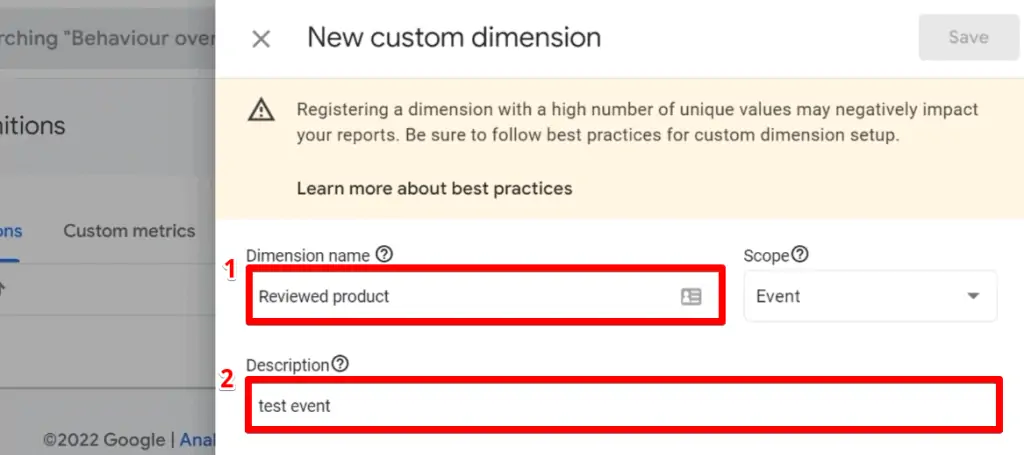Expand the Scope dropdown arrow
Screen dimensions: 1024x455
pyautogui.click(x=972, y=296)
